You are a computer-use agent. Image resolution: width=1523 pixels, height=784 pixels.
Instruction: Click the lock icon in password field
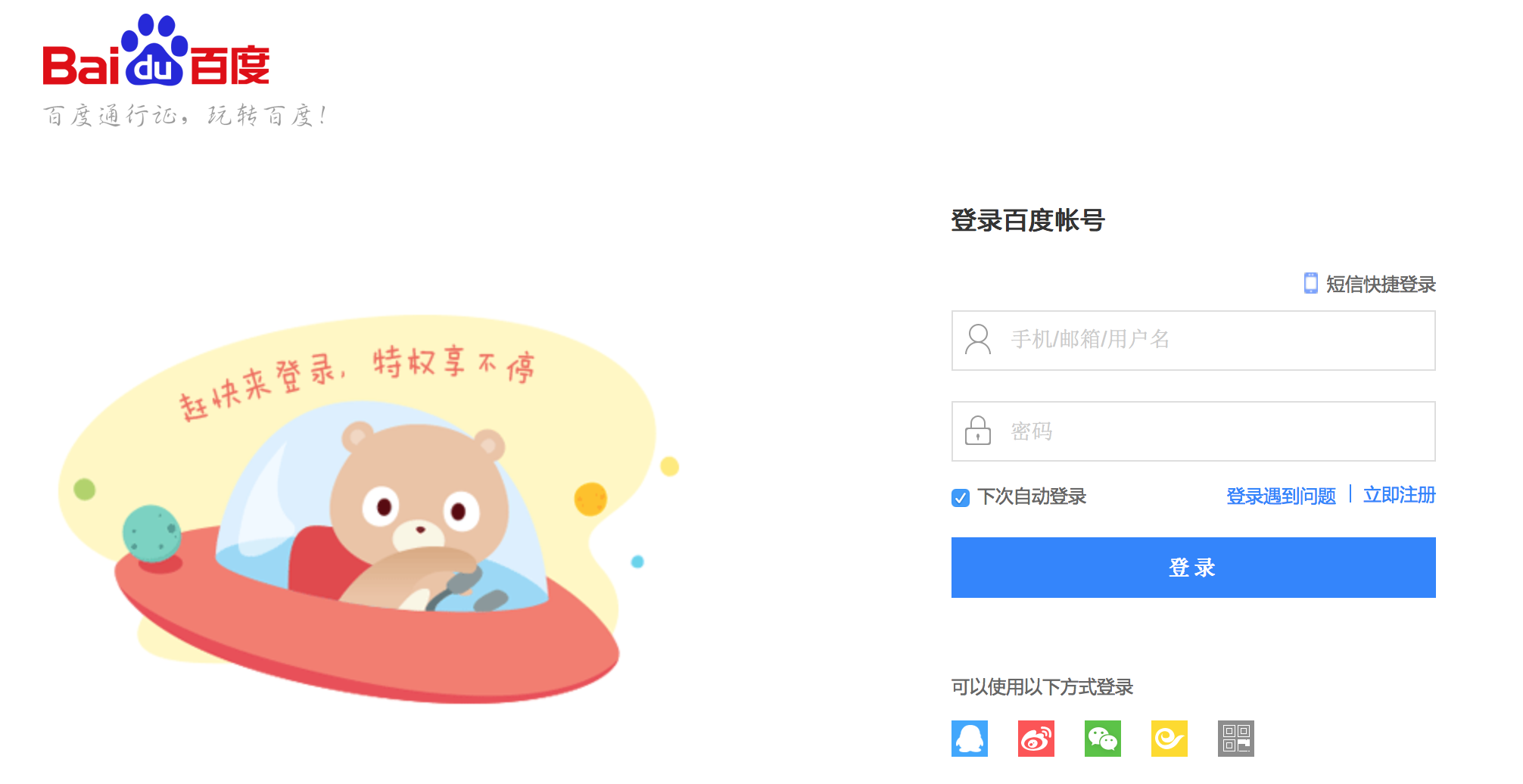tap(978, 431)
